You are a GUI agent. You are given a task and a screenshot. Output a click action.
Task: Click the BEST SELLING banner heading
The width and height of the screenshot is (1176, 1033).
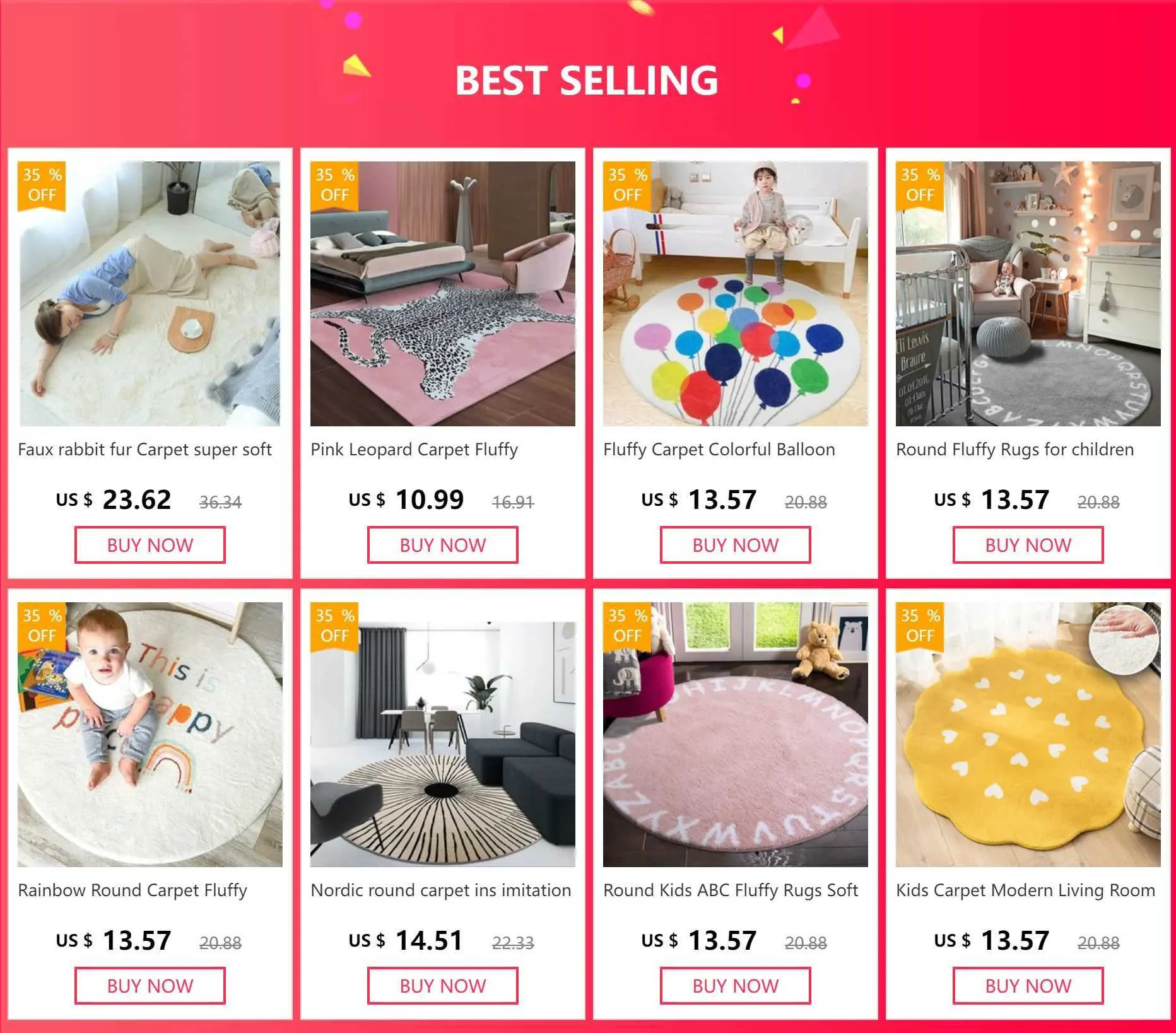[x=587, y=80]
